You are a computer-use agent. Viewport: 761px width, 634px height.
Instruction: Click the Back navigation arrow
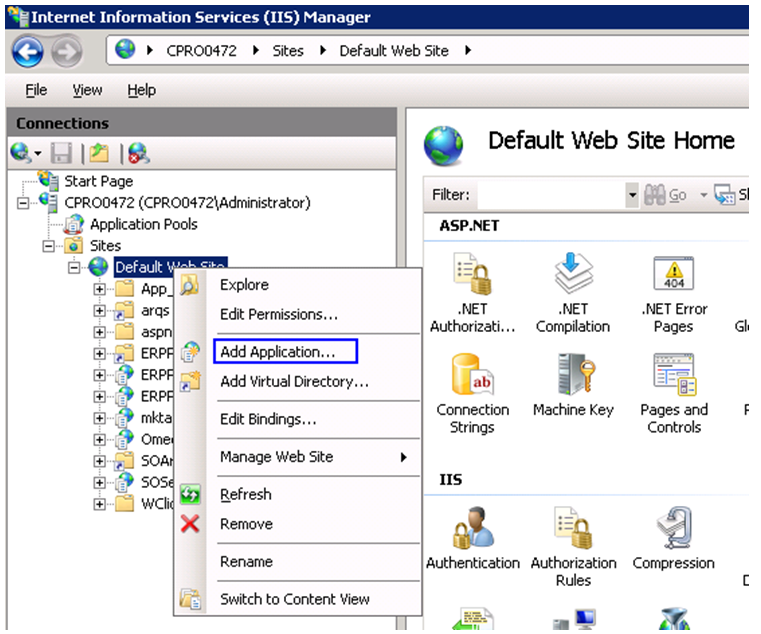[28, 51]
